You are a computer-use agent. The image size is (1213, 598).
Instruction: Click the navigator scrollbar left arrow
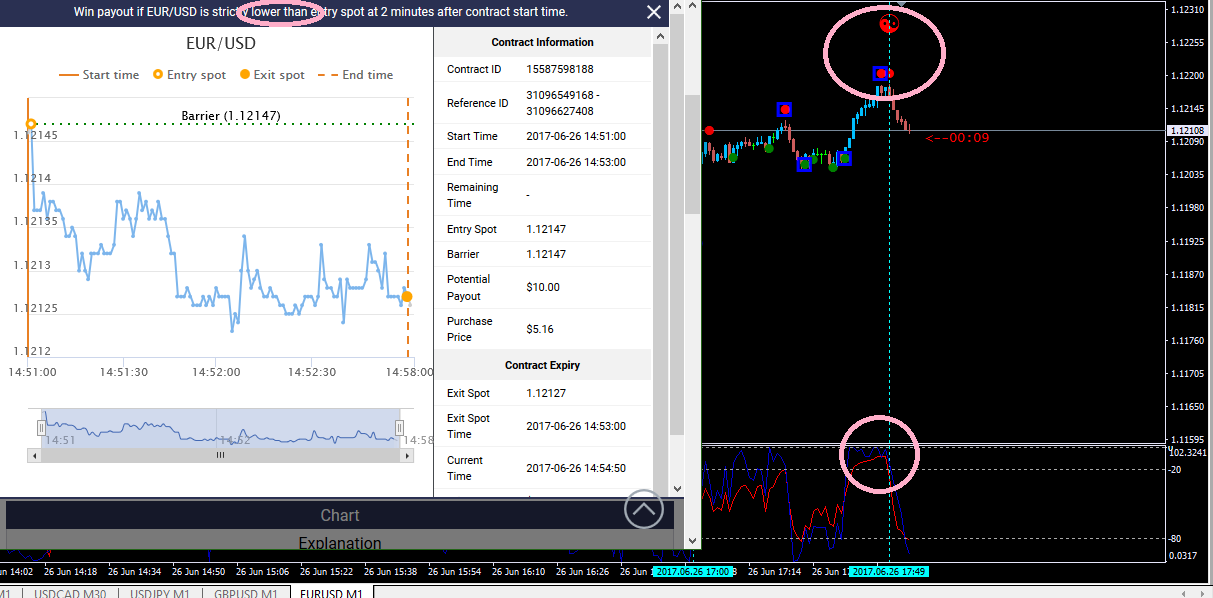point(34,455)
